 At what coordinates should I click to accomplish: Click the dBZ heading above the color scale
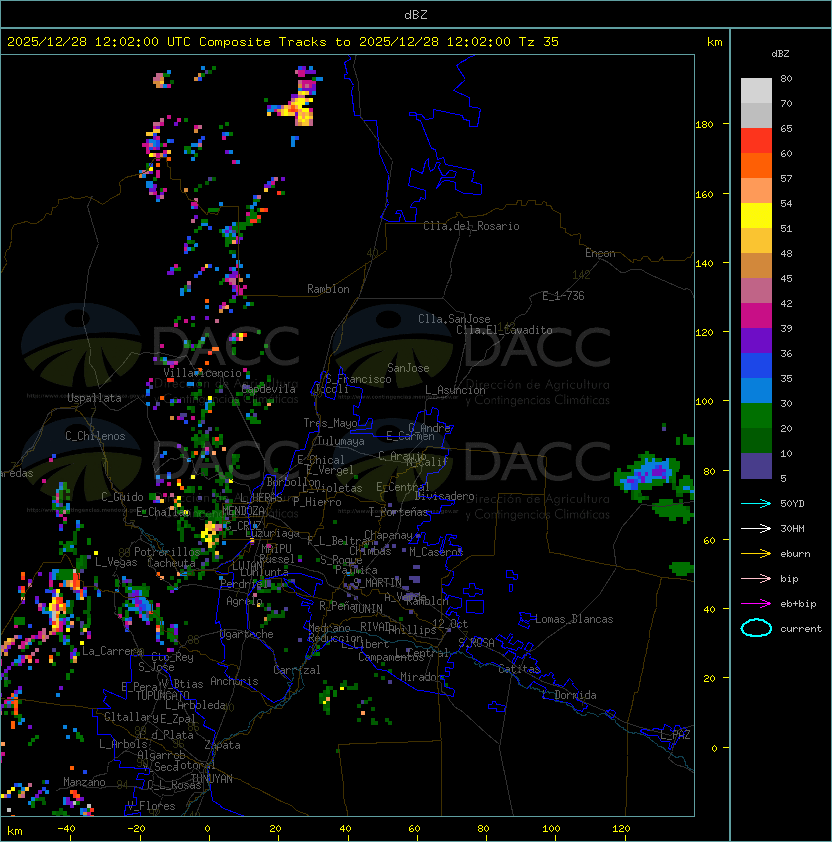[x=780, y=54]
